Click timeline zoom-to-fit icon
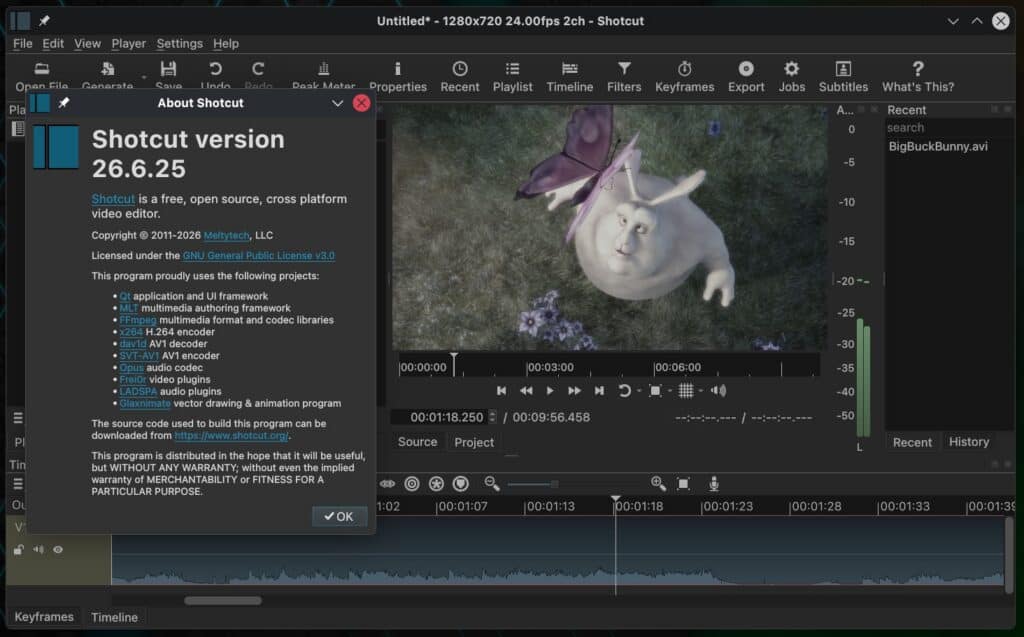Viewport: 1024px width, 637px height. tap(683, 483)
